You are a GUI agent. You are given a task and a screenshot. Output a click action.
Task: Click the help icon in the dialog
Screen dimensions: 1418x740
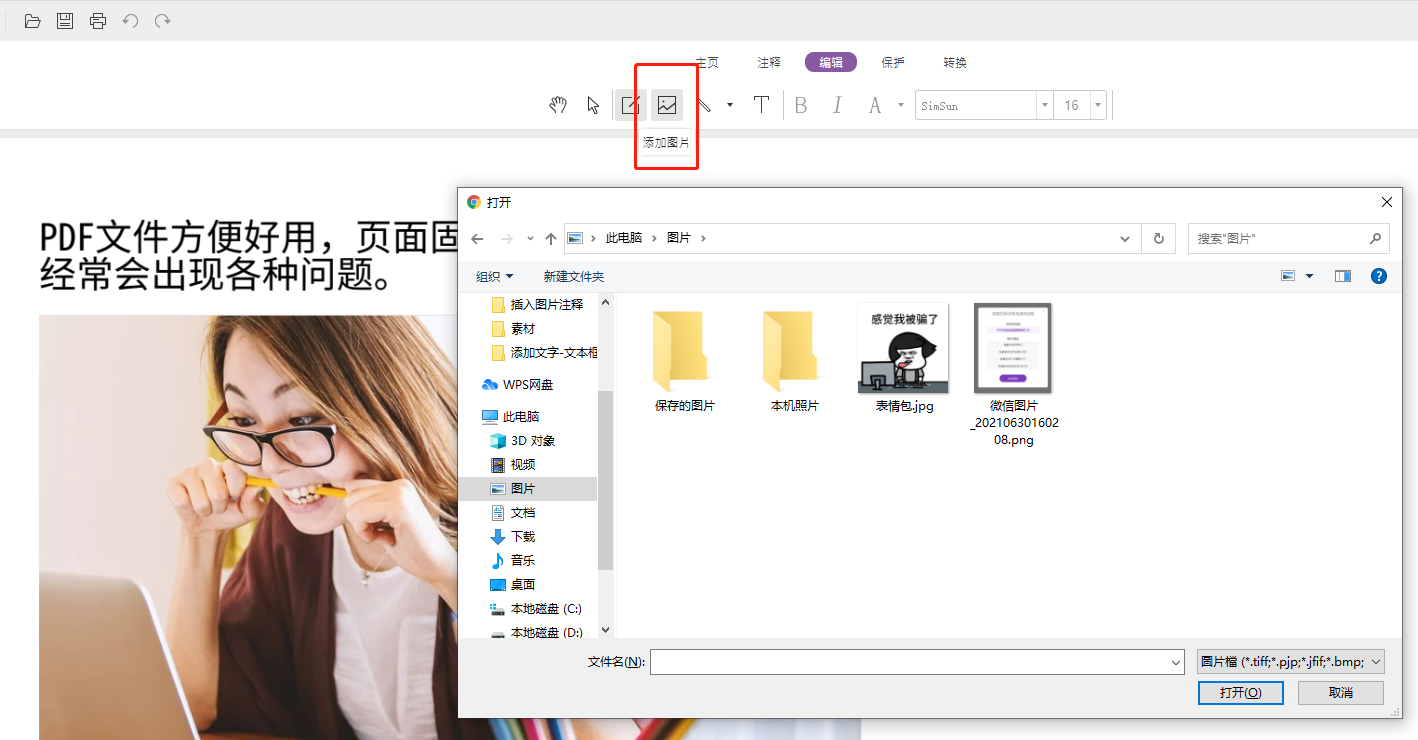pos(1379,276)
